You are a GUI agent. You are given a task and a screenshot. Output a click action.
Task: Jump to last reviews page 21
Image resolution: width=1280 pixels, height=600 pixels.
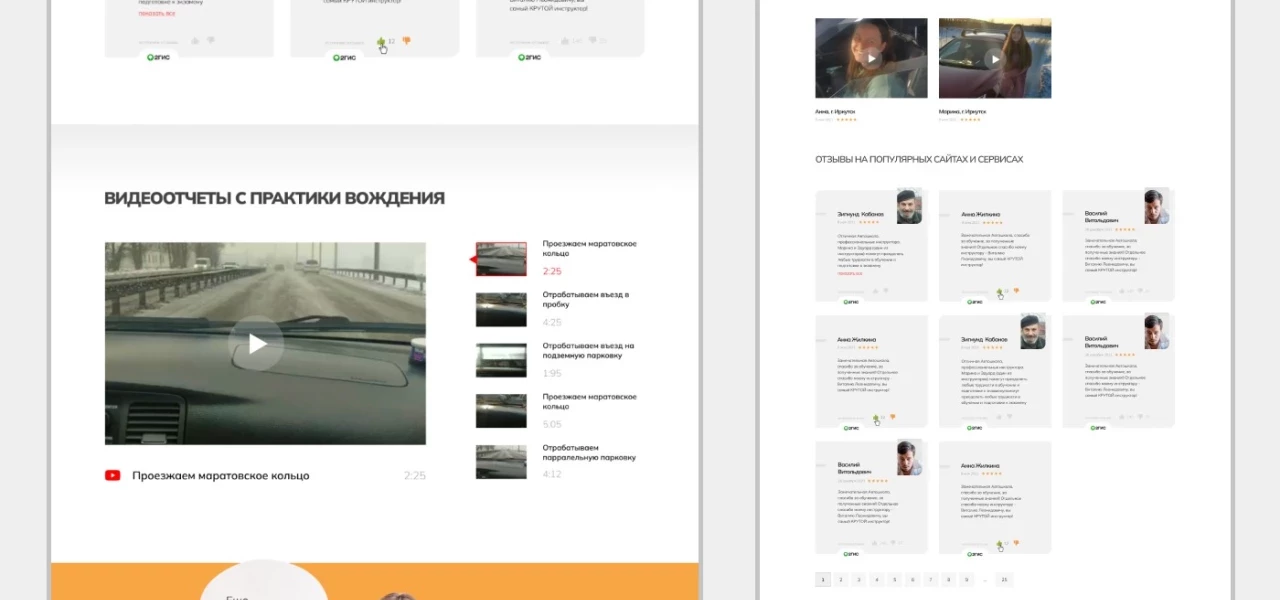pyautogui.click(x=1005, y=579)
